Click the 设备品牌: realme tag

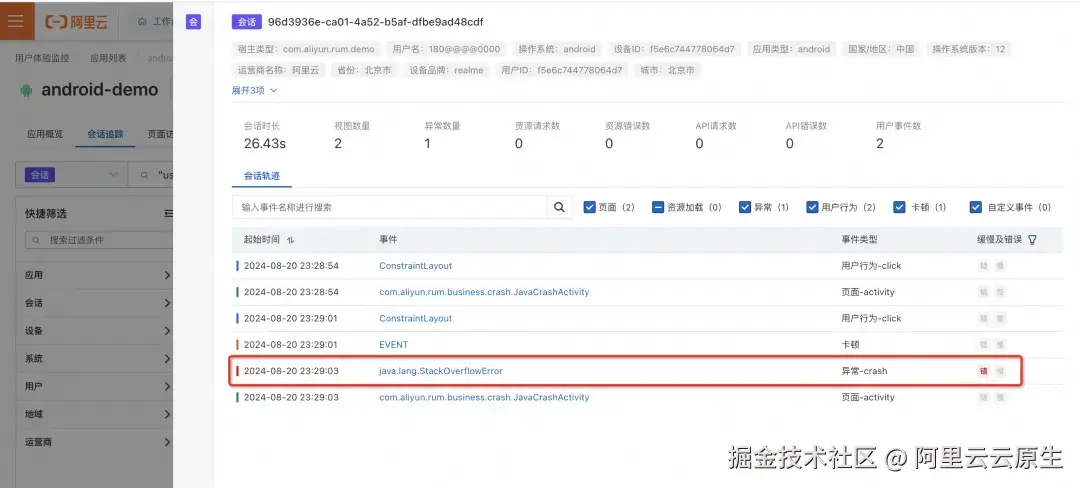click(446, 70)
